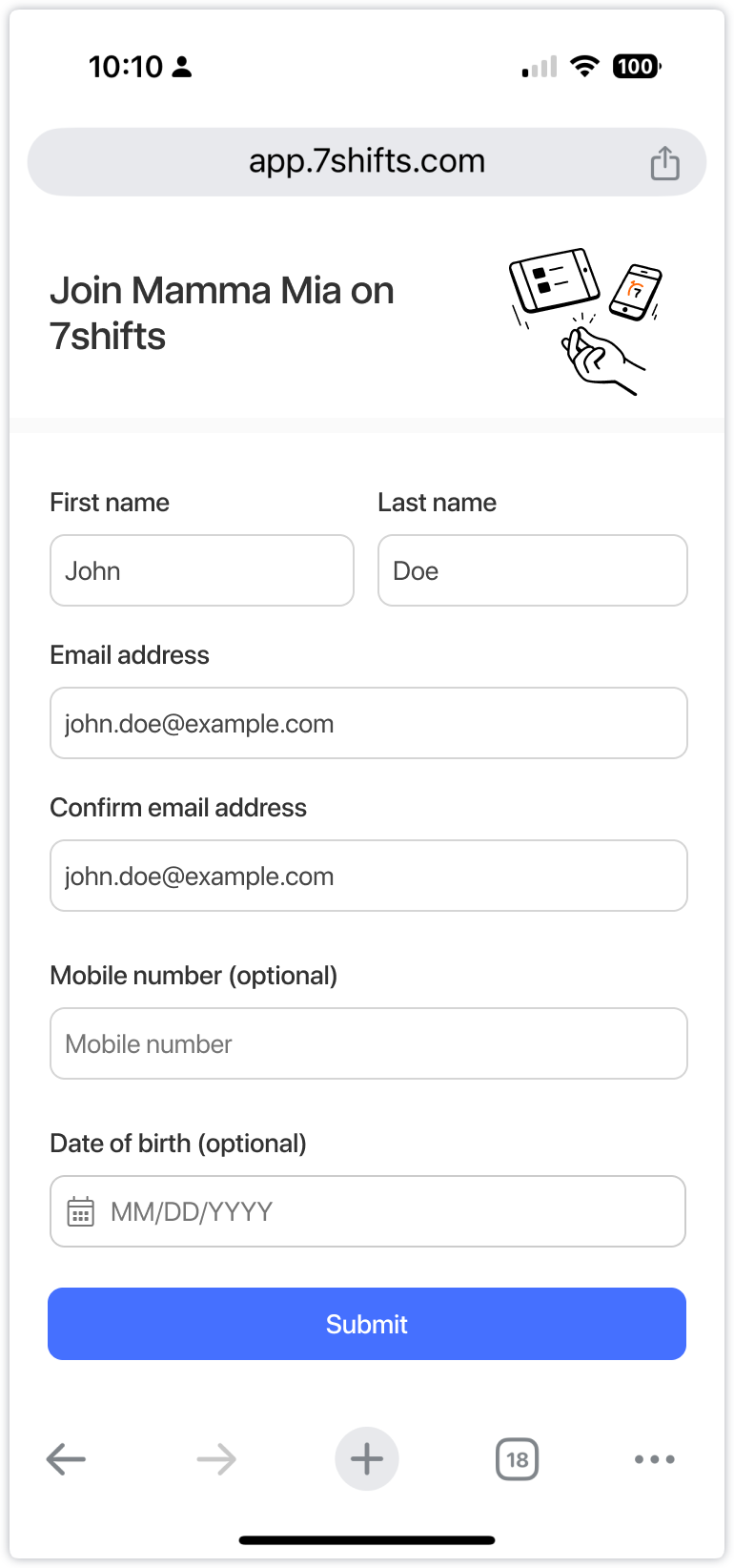The height and width of the screenshot is (1568, 734).
Task: Go back with the left arrow
Action: point(67,1459)
